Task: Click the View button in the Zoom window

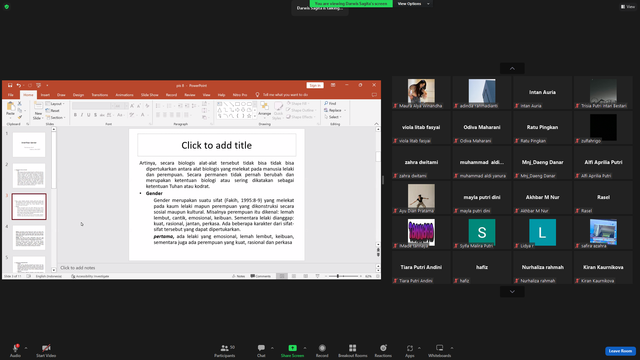Action: click(628, 7)
